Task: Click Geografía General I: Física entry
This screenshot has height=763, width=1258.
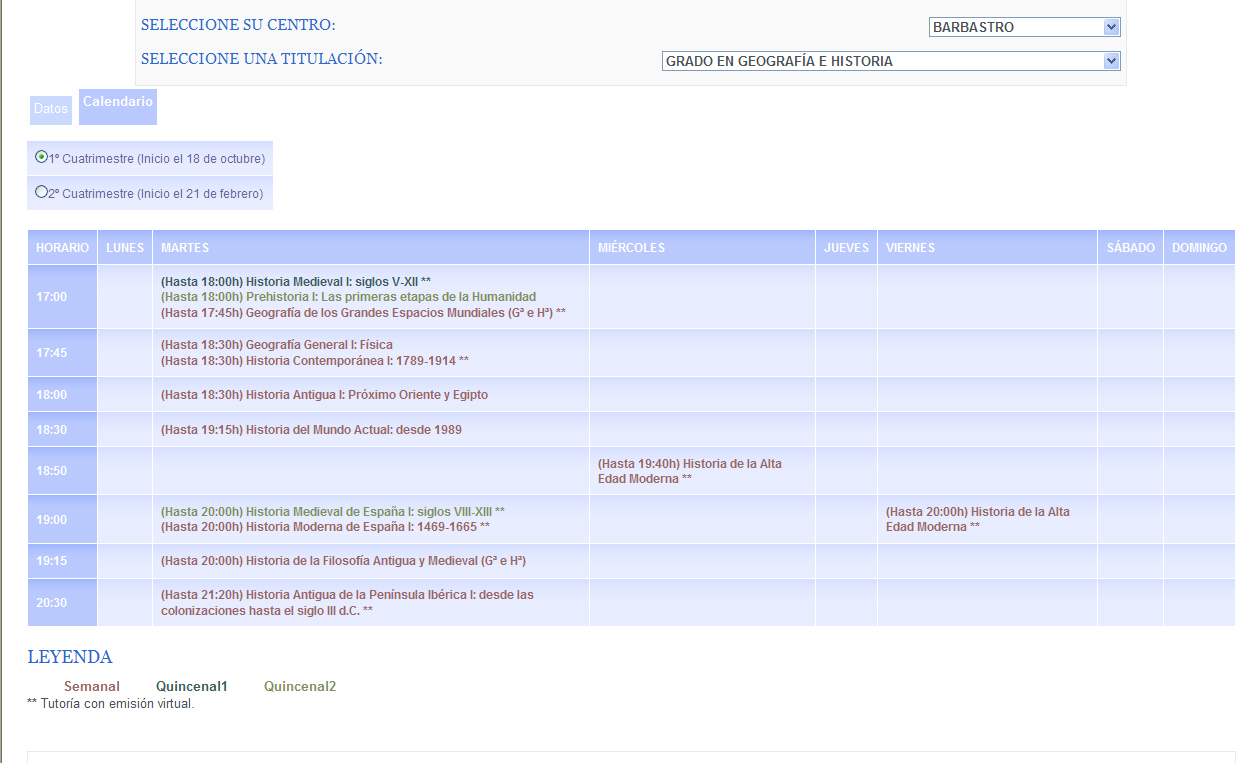Action: point(277,345)
